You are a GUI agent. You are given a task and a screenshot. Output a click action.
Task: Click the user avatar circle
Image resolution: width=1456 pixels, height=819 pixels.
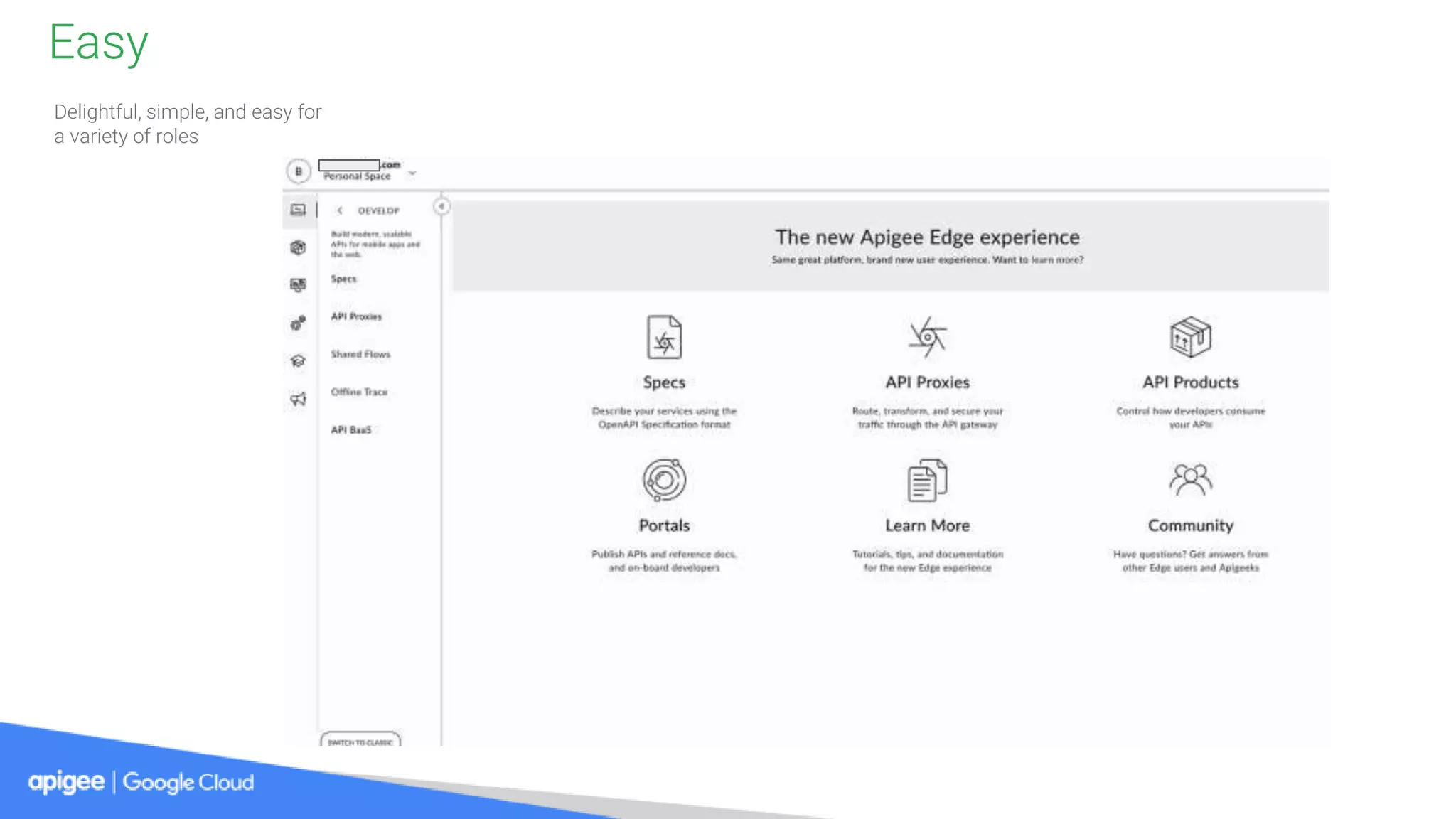(x=299, y=171)
